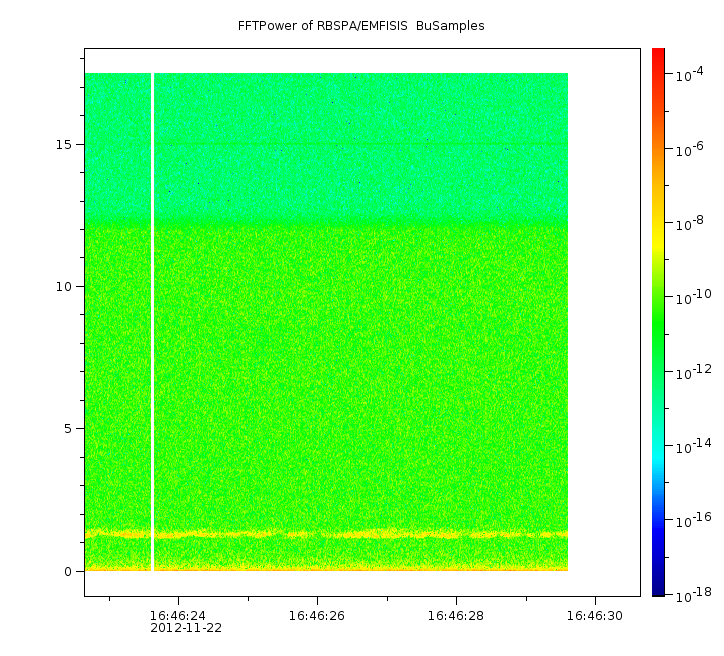Click the empty white area right of spectrogram
724x656 pixels.
tap(603, 320)
